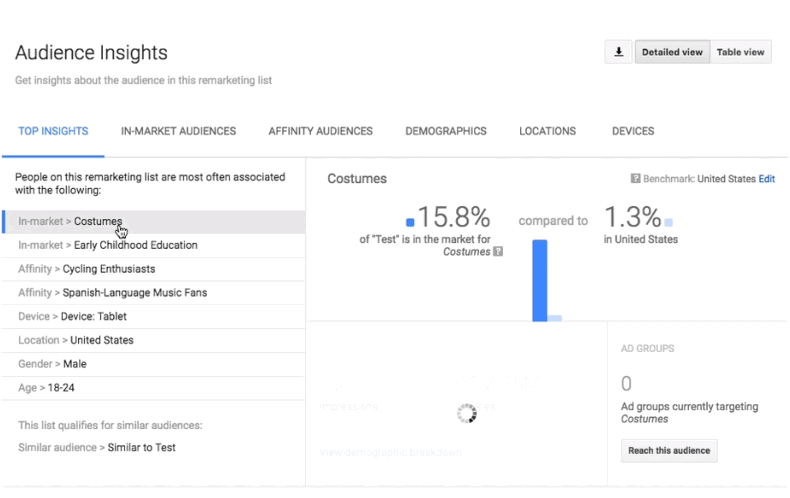Open the Benchmark help question-mark icon
Screen dimensions: 790x498
pos(635,178)
